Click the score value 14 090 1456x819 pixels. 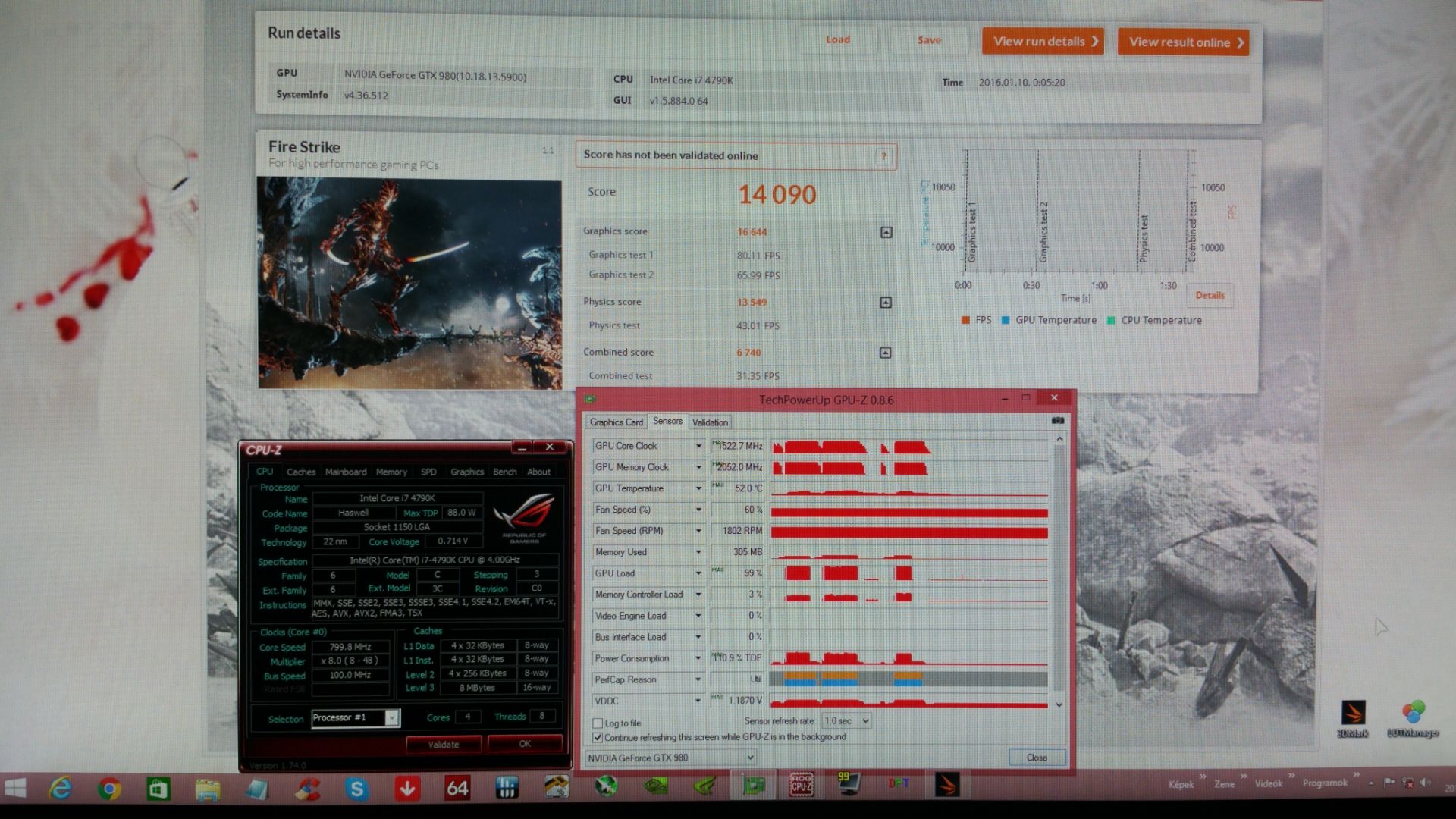coord(777,195)
